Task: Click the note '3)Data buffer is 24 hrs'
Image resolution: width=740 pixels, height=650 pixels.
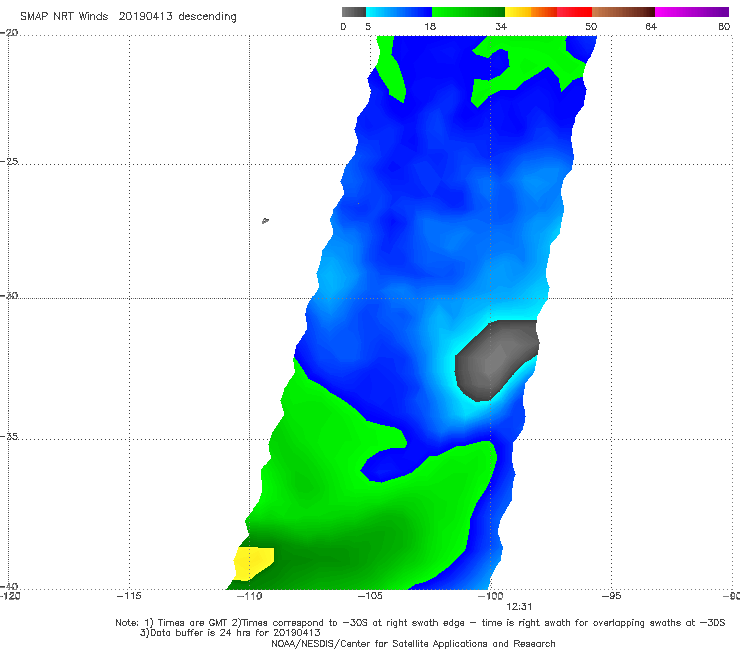Action: click(x=230, y=633)
